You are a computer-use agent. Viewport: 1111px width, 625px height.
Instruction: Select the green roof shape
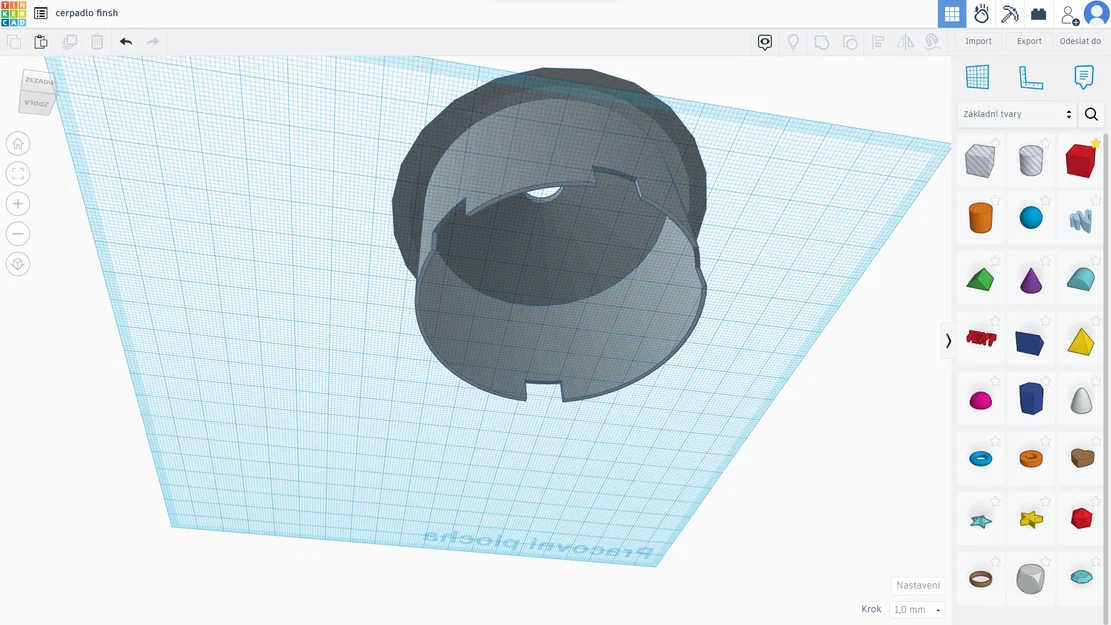[x=981, y=280]
